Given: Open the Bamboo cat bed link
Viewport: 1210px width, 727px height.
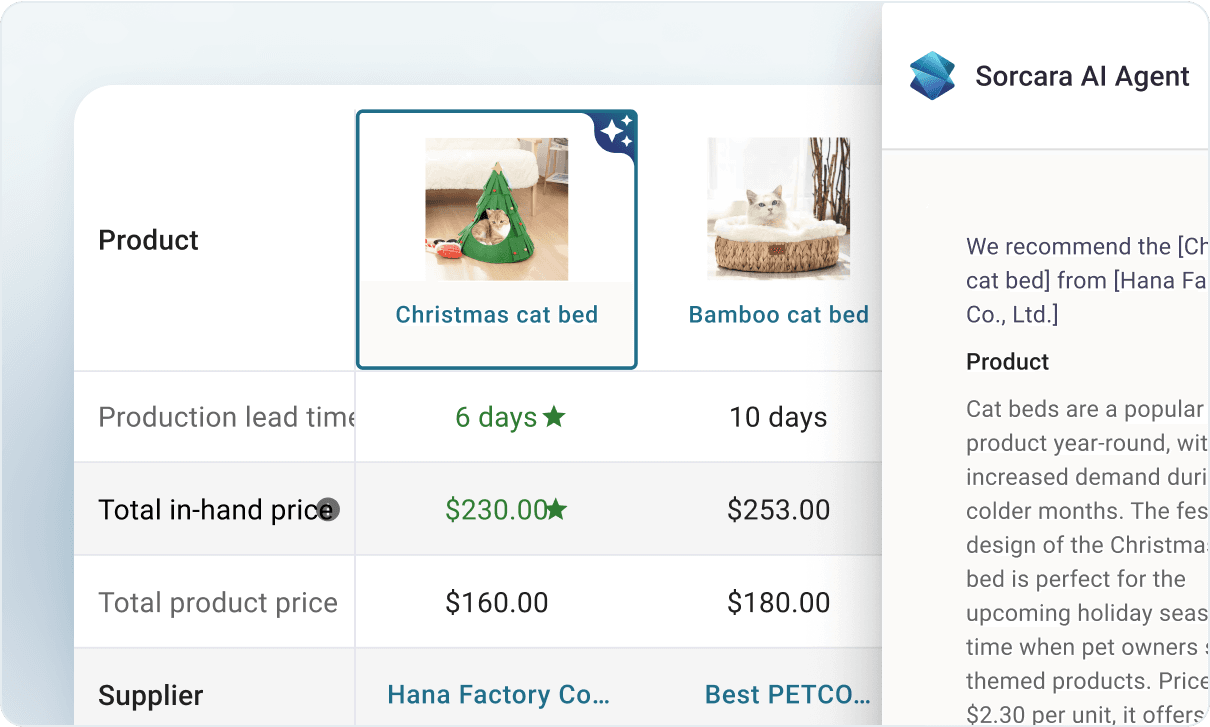Looking at the screenshot, I should point(779,314).
